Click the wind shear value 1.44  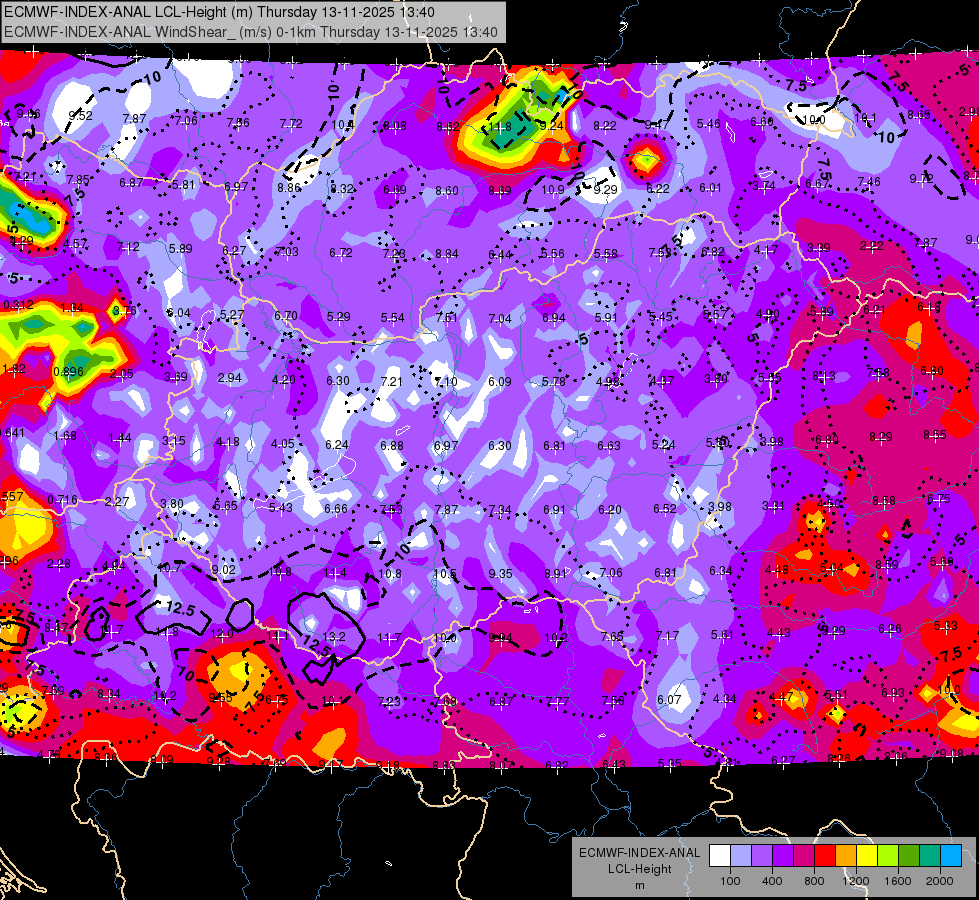point(120,438)
